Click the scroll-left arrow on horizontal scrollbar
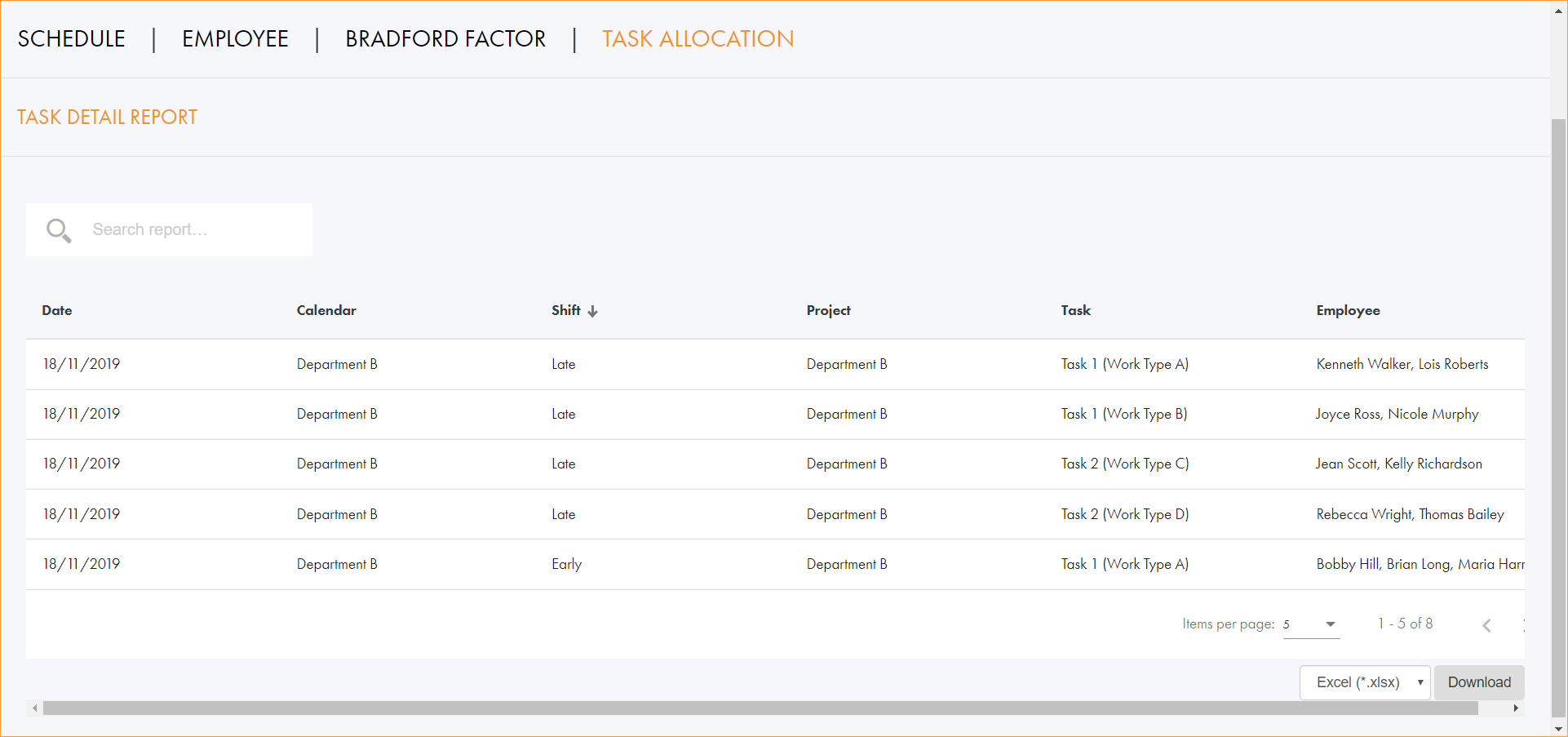Viewport: 1568px width, 737px height. pyautogui.click(x=34, y=708)
